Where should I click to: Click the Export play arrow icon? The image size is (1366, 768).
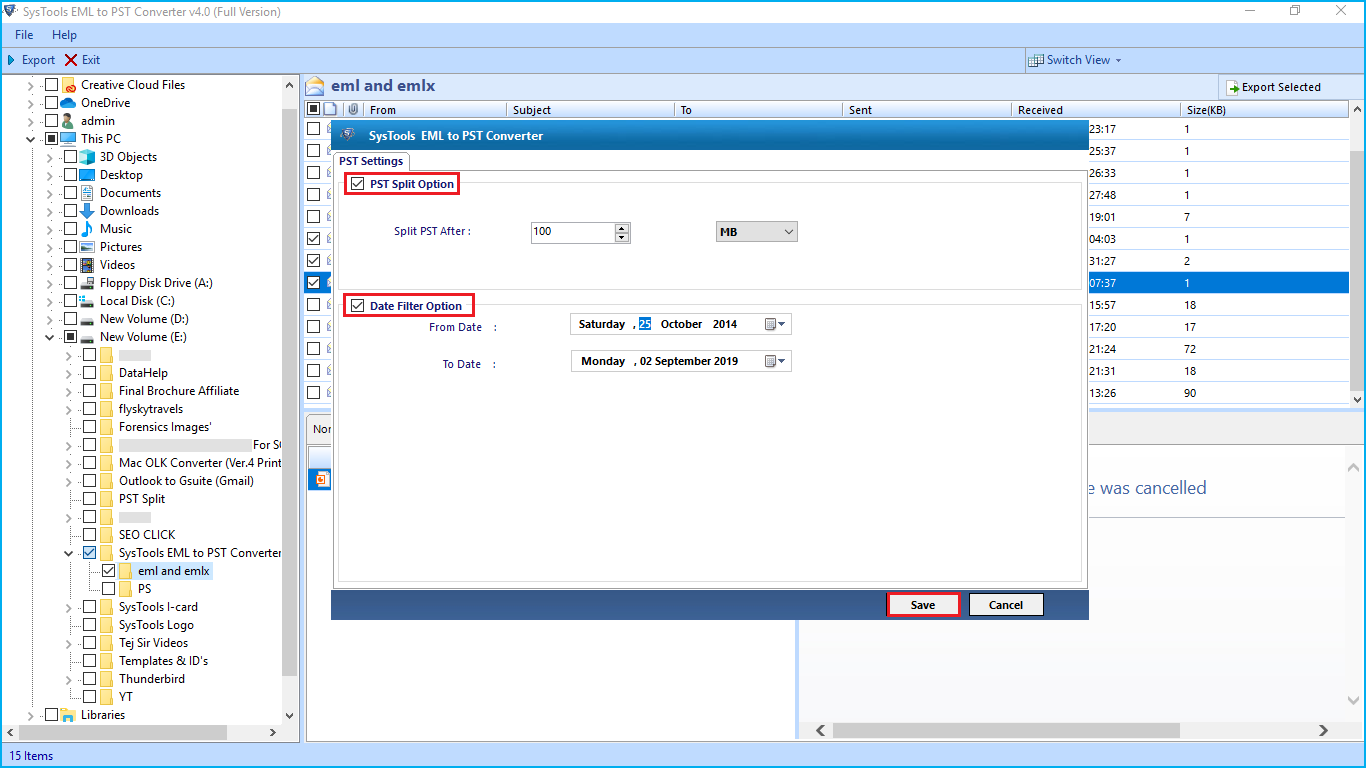(11, 60)
